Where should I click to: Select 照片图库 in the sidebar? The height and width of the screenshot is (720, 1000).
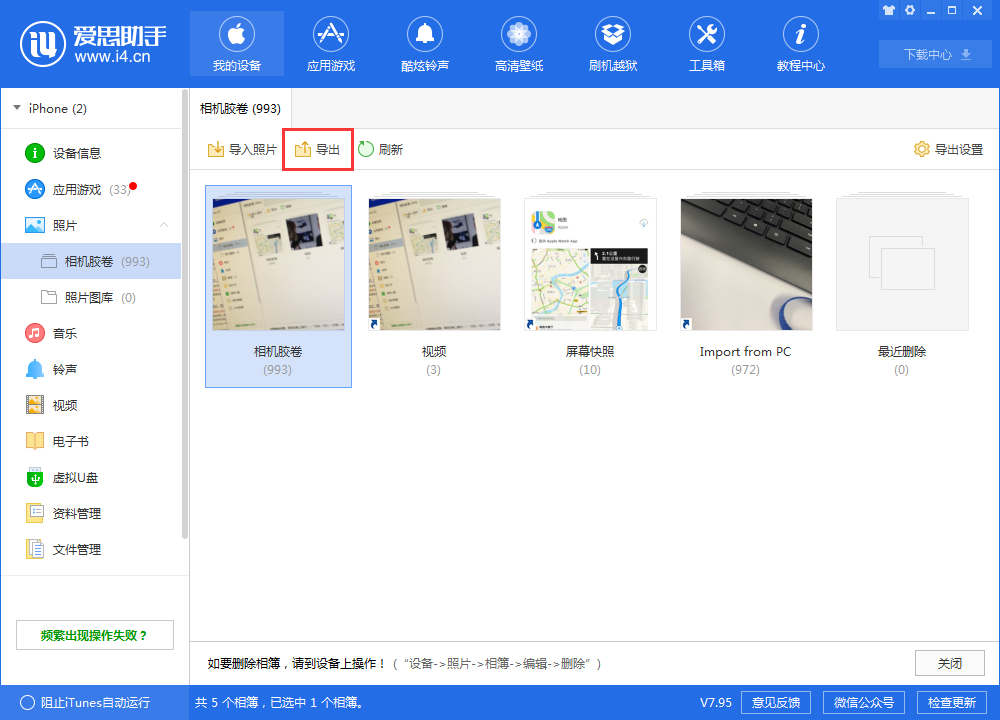[x=90, y=296]
